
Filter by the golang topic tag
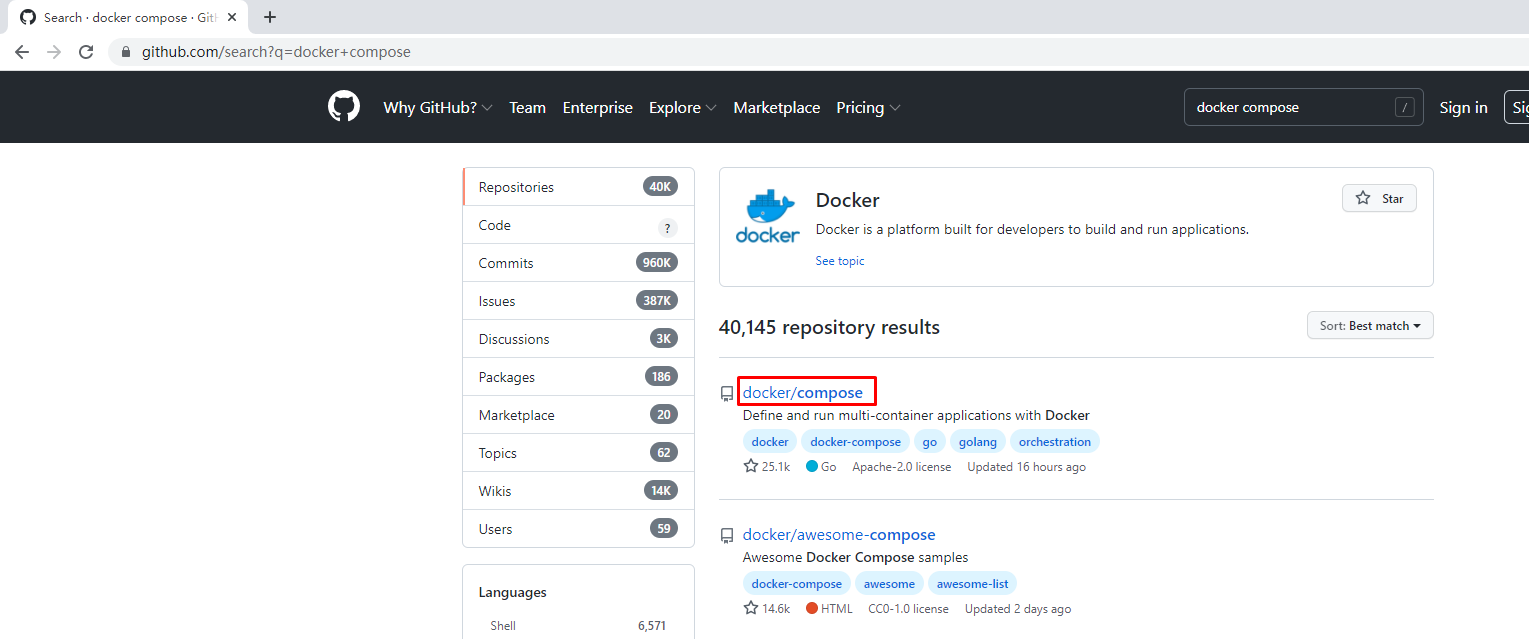pyautogui.click(x=977, y=441)
